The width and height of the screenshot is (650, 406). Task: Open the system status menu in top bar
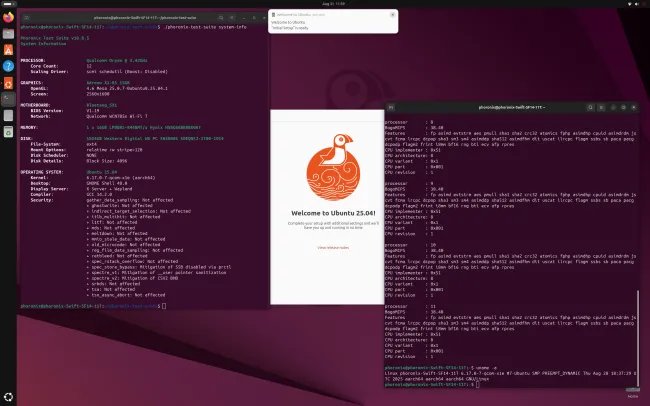[632, 4]
